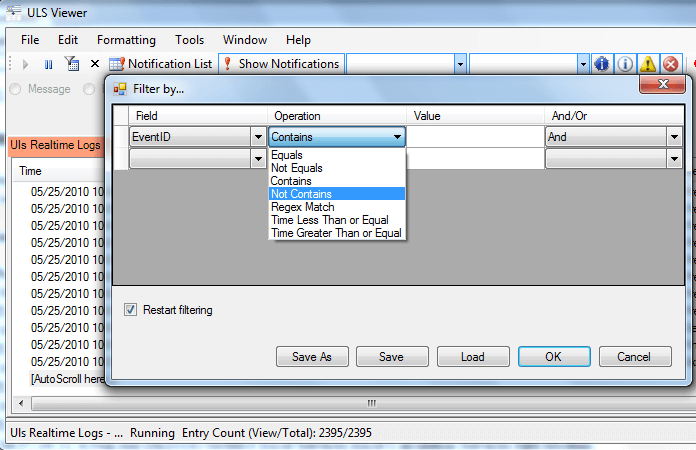This screenshot has height=450, width=696.
Task: Click the second row Value cell
Action: [x=475, y=158]
